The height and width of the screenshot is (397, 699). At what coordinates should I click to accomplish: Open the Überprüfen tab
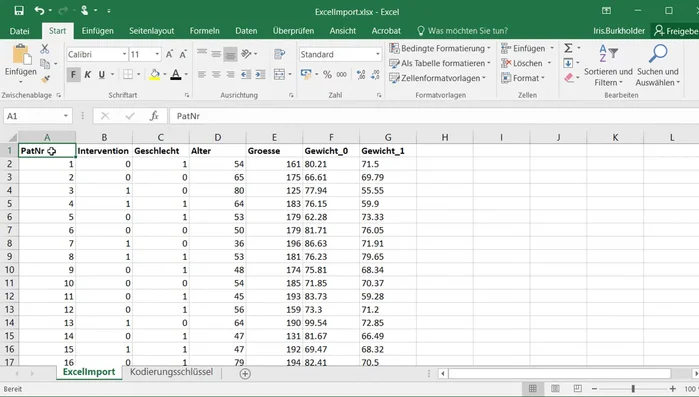point(293,31)
